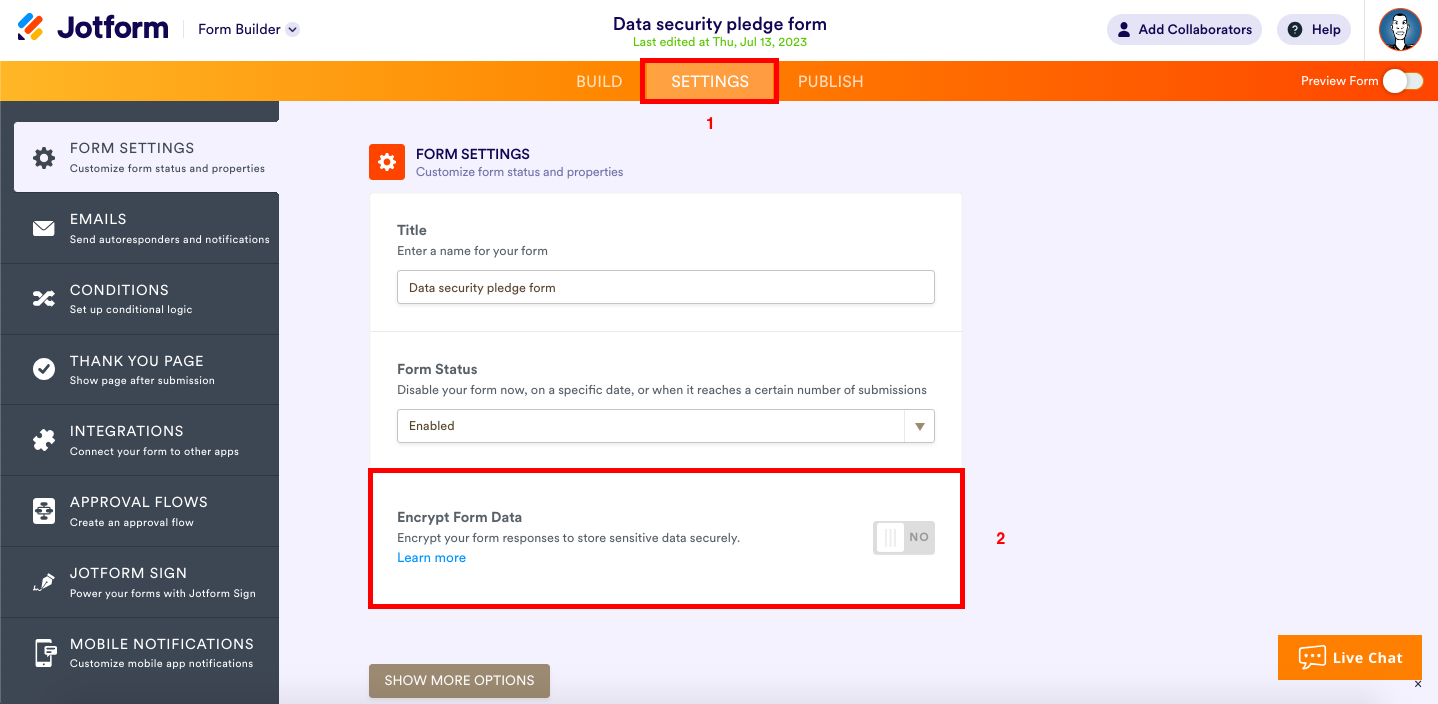Click the Thank You Page checkmark icon
Image resolution: width=1438 pixels, height=704 pixels.
coord(44,369)
